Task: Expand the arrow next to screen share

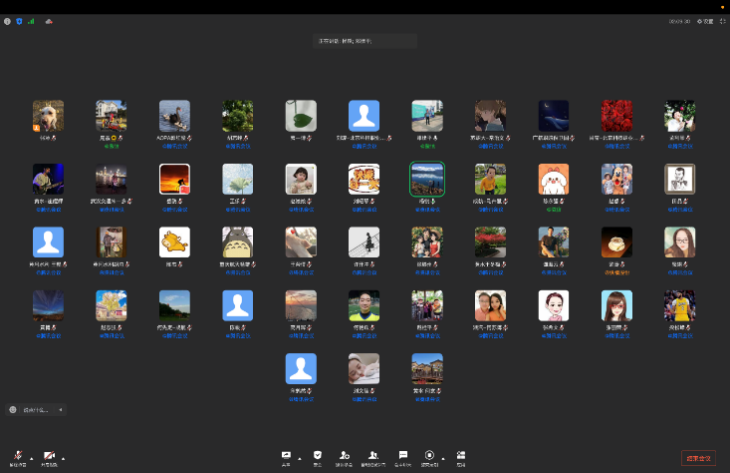Action: coord(300,458)
